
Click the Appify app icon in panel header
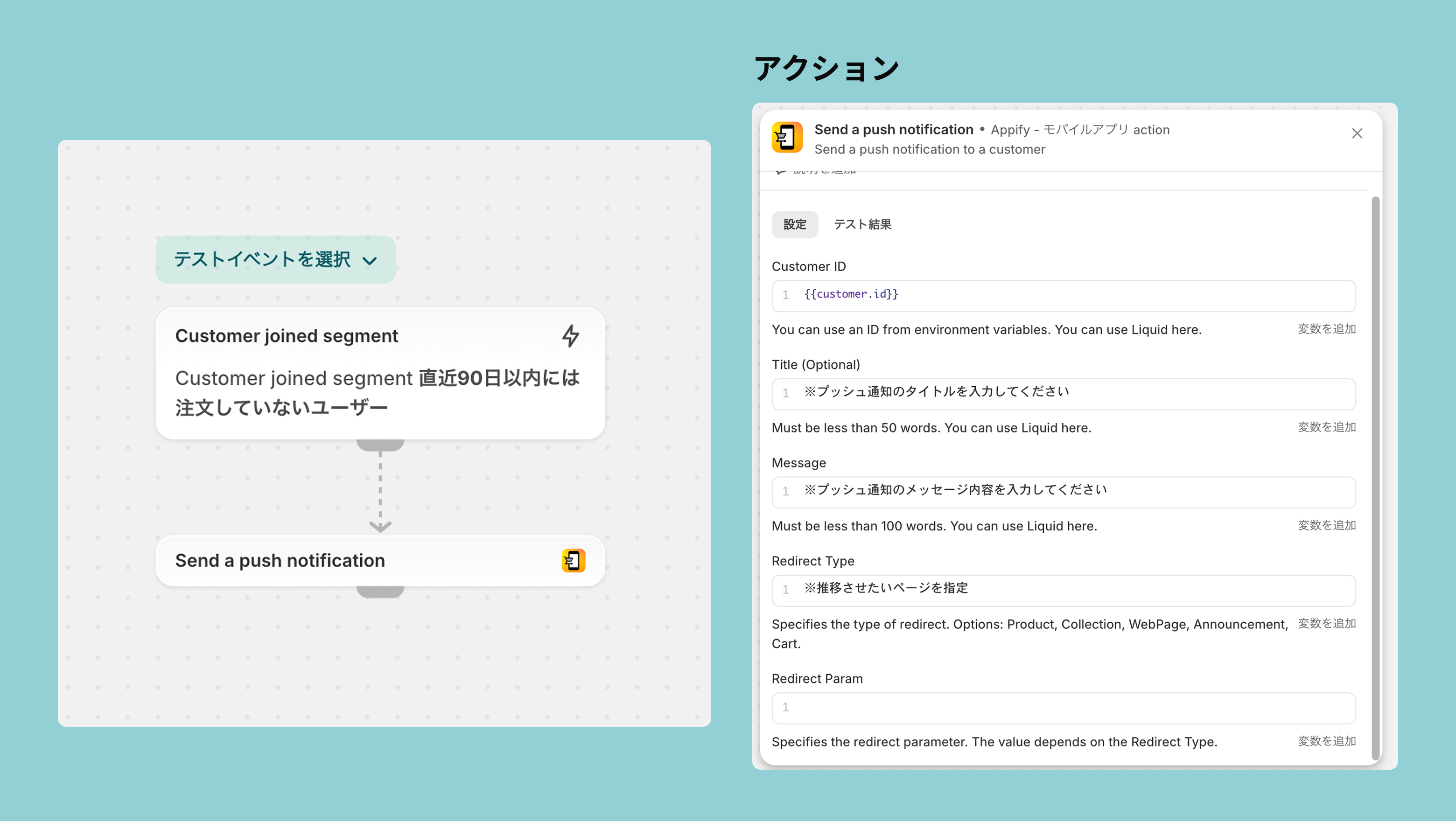point(787,137)
